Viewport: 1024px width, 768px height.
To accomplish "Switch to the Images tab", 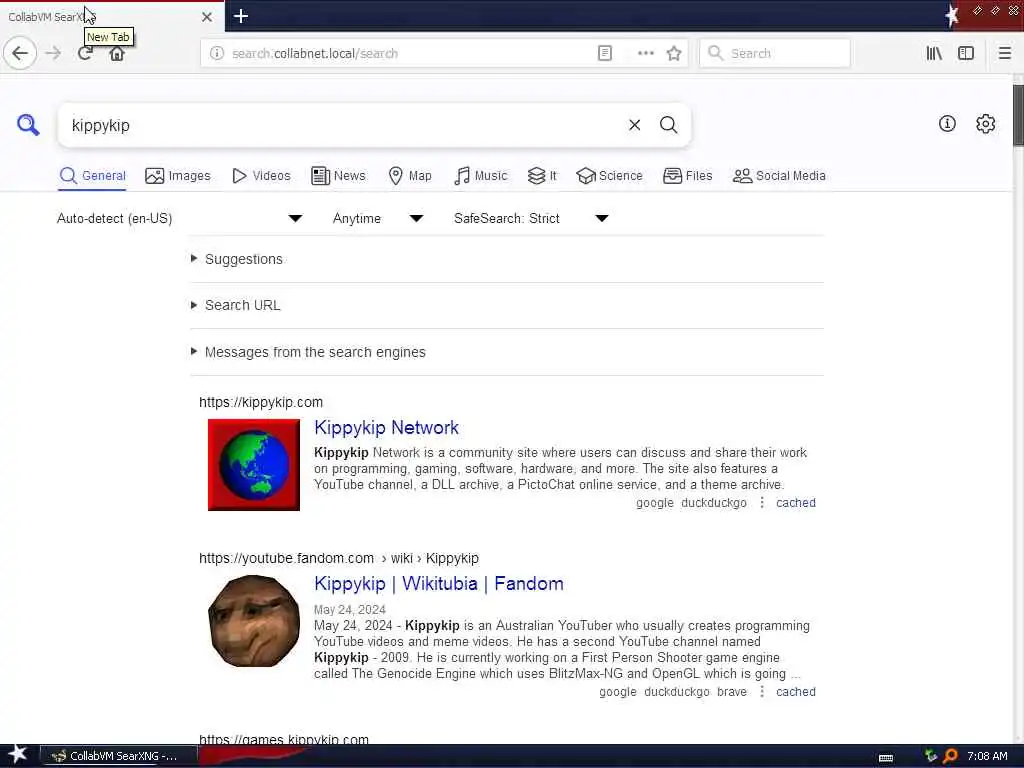I will tap(178, 176).
